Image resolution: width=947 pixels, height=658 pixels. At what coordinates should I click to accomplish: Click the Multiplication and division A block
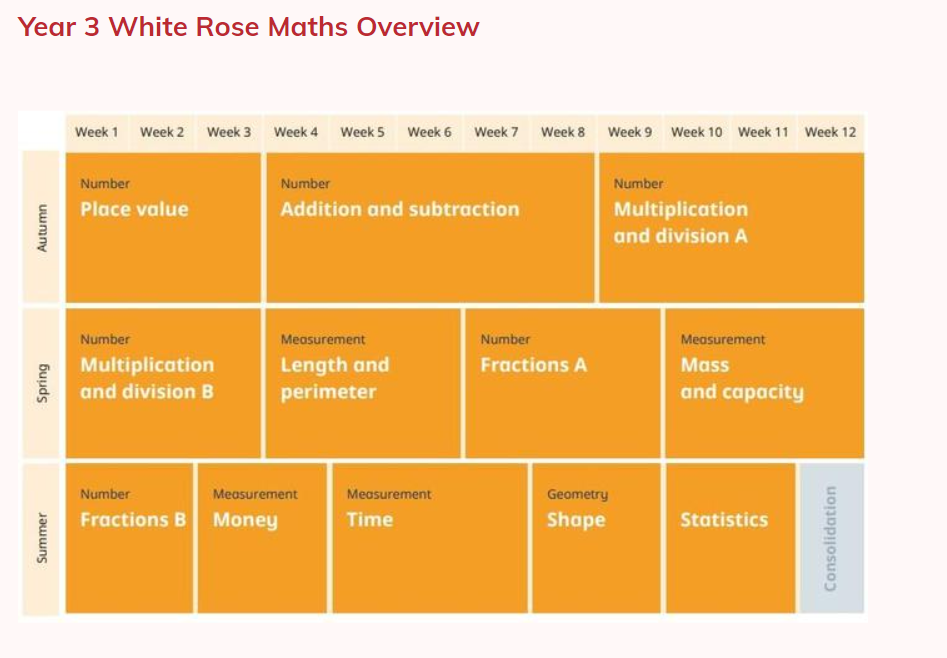coord(731,227)
